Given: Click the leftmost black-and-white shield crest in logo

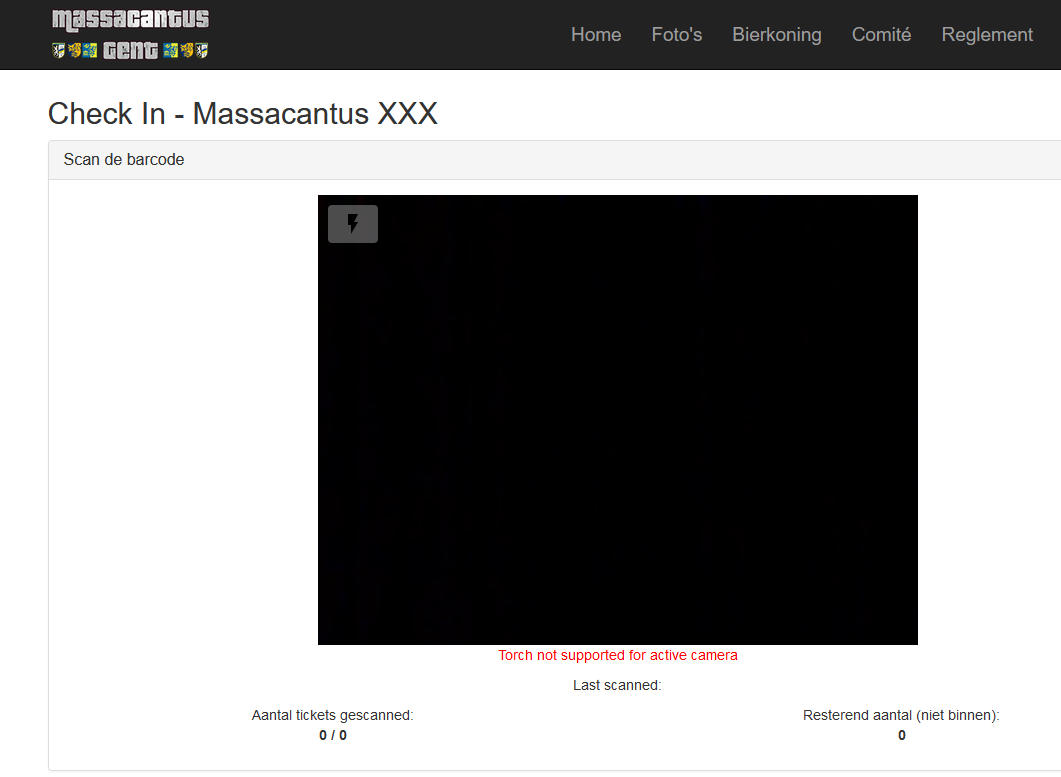Looking at the screenshot, I should click(58, 50).
